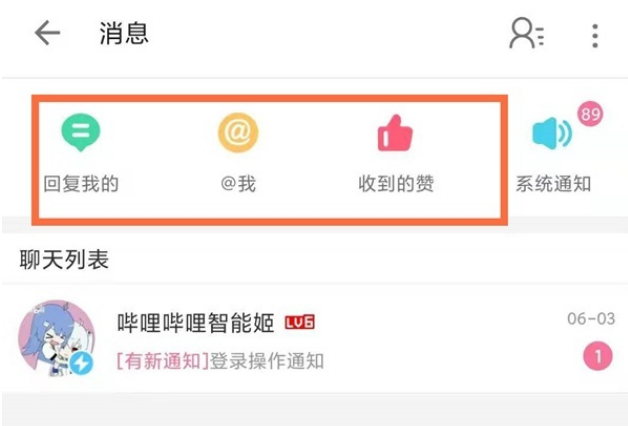Click the pink unread badge showing 1

(598, 356)
